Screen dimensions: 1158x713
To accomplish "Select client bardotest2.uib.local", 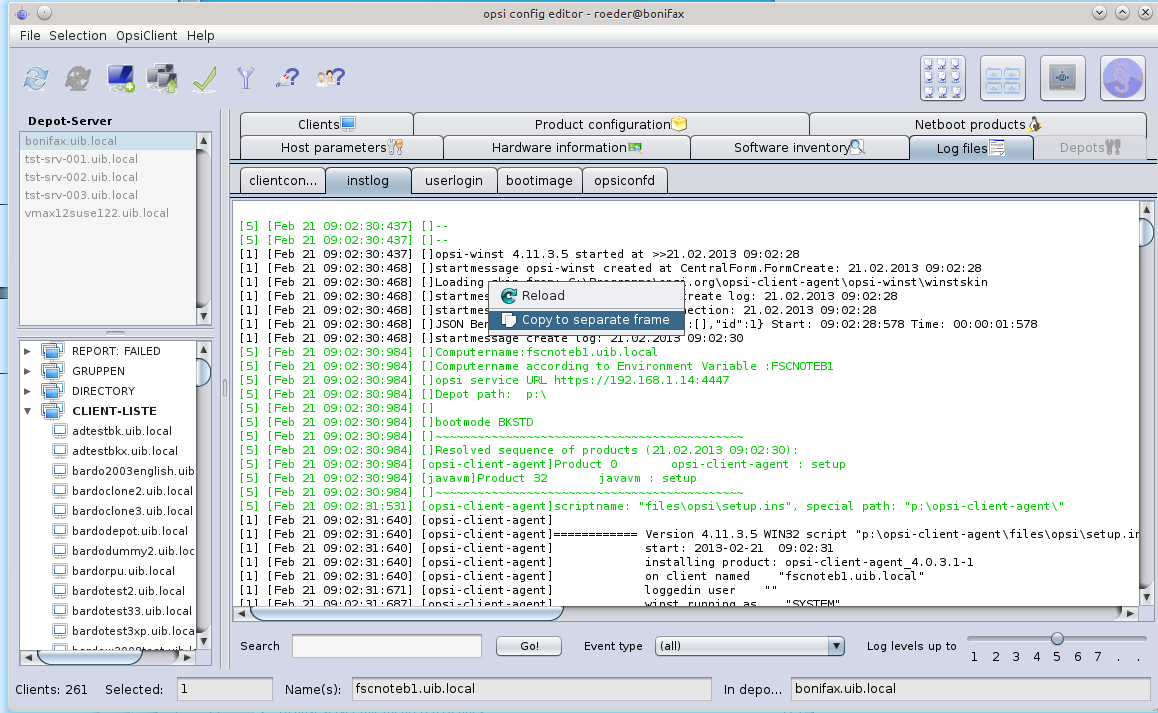I will (x=129, y=590).
